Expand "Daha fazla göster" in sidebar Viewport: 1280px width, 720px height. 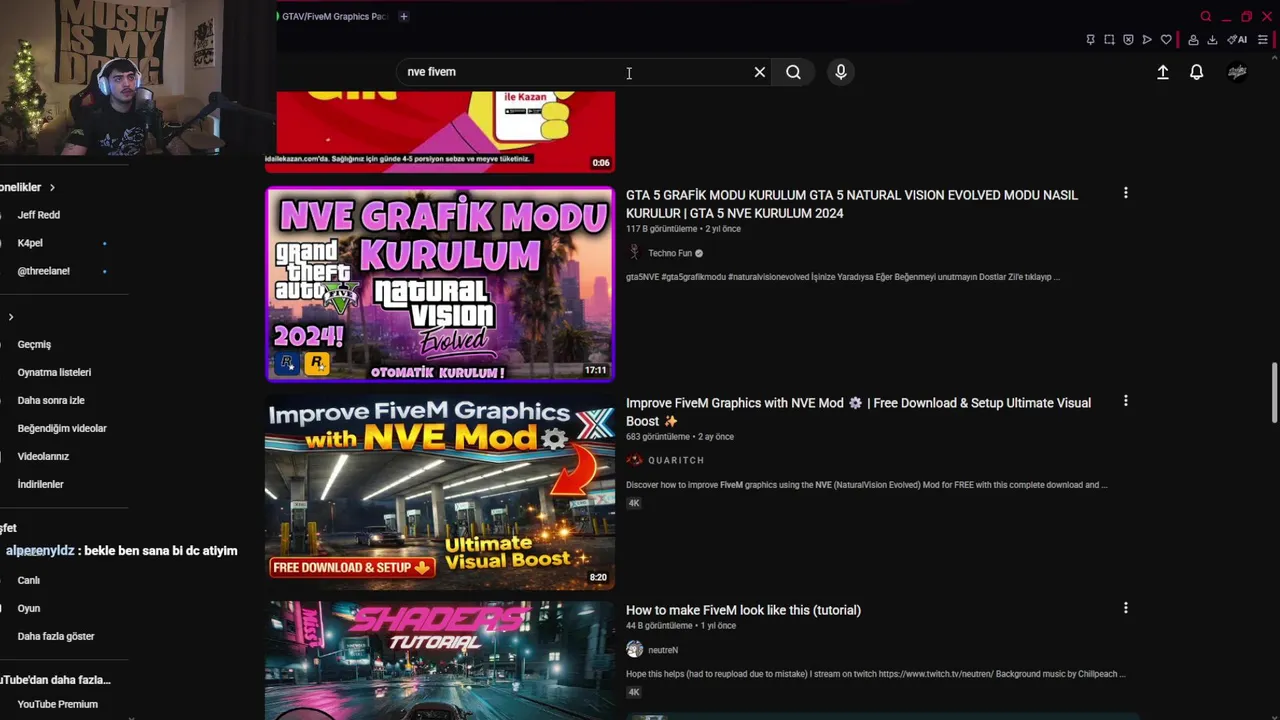point(56,636)
